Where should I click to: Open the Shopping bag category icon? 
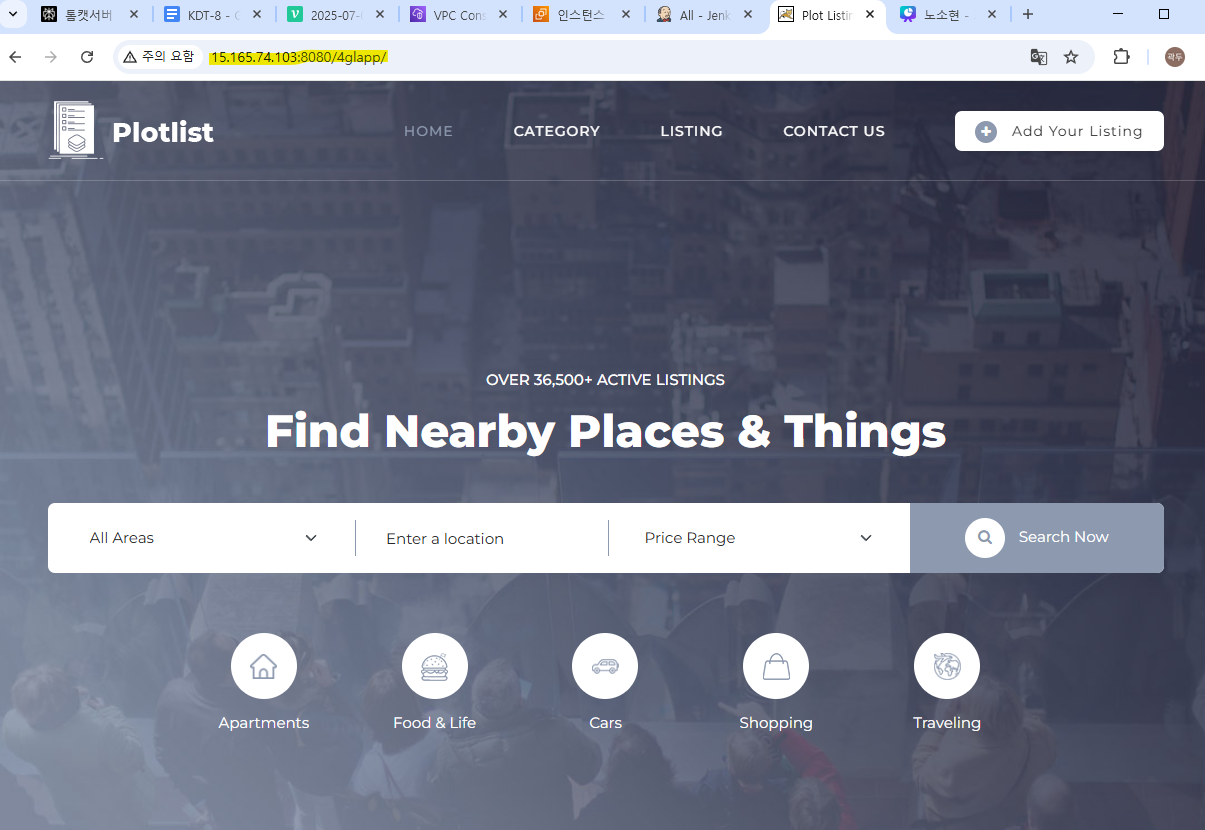coord(776,666)
